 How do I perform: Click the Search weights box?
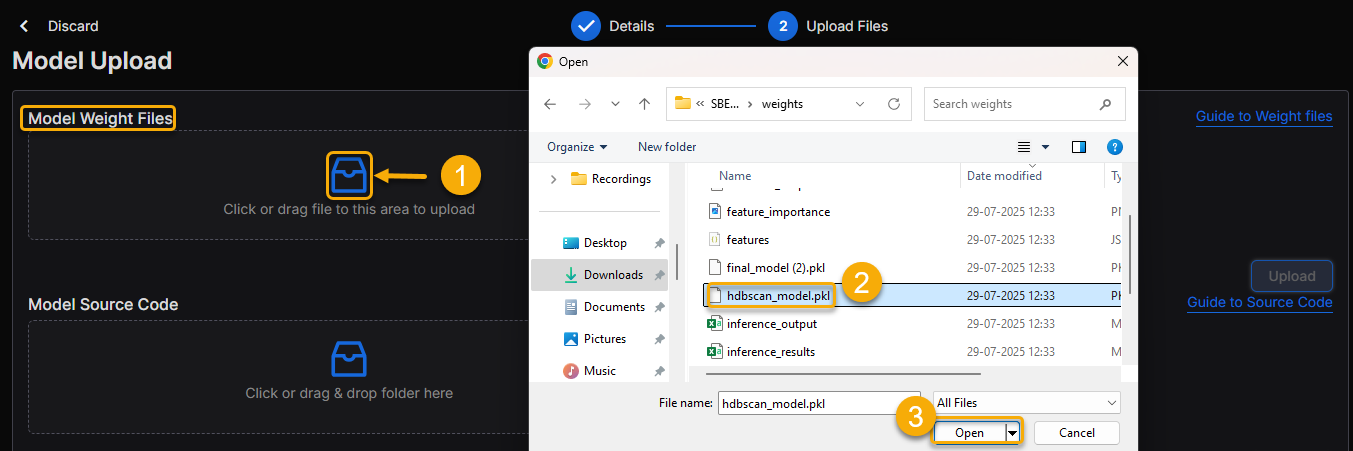[1012, 104]
